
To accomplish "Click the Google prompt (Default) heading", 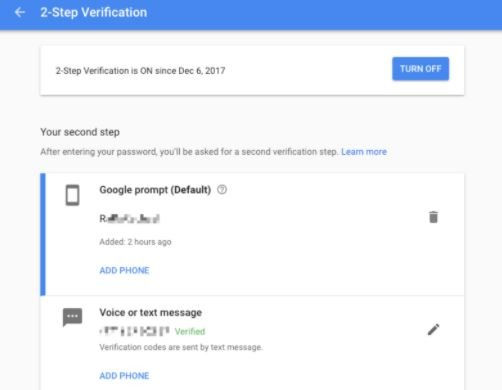I will (155, 190).
